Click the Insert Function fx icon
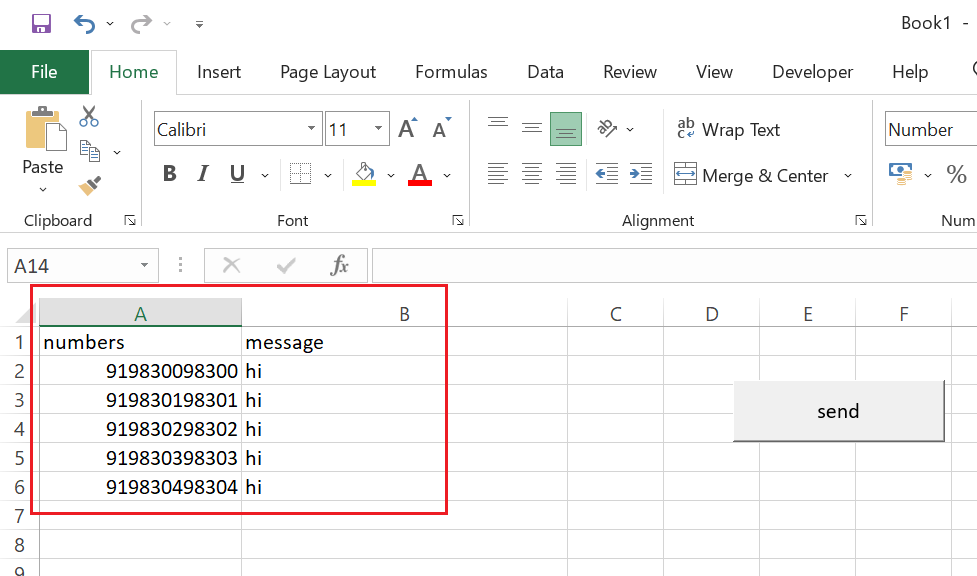The width and height of the screenshot is (977, 576). click(340, 266)
